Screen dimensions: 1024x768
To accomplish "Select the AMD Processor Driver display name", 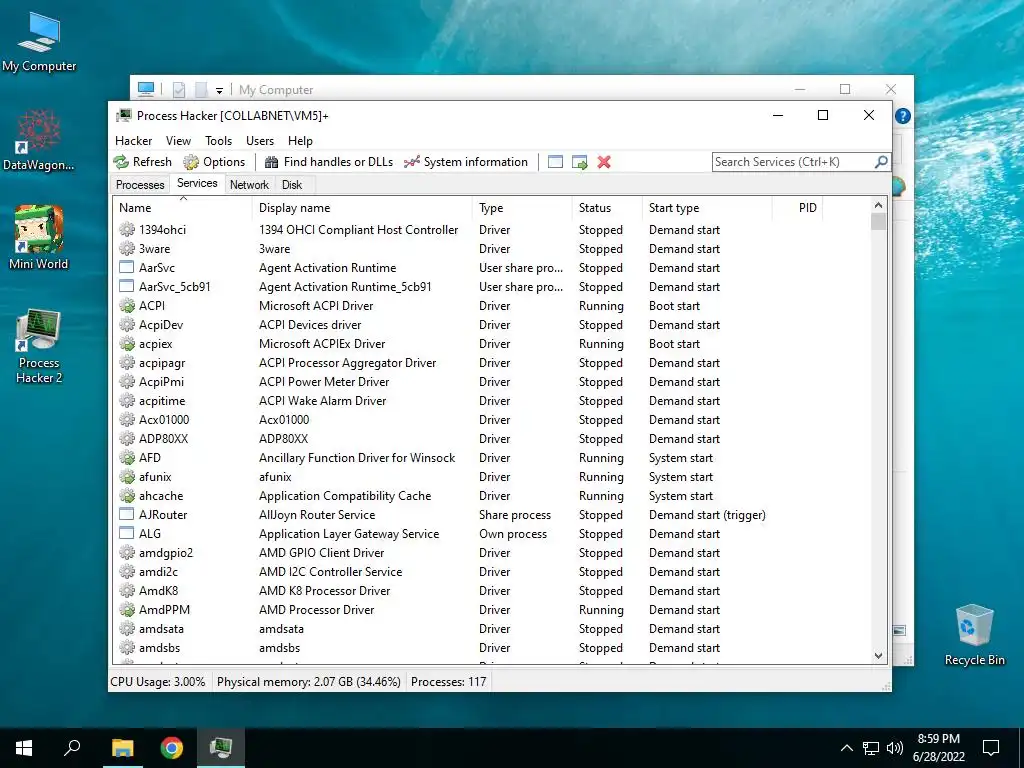I will click(x=317, y=609).
